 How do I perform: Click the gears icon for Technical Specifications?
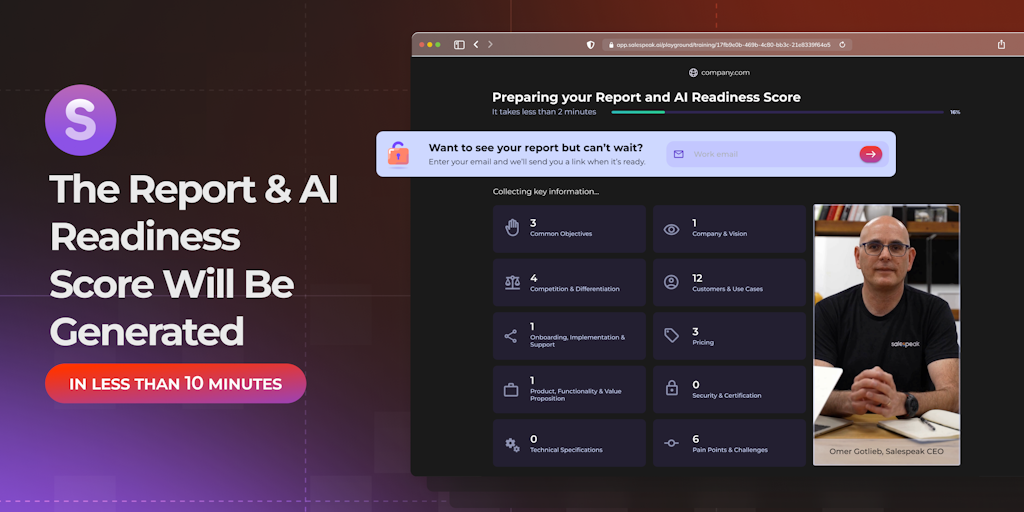click(512, 444)
